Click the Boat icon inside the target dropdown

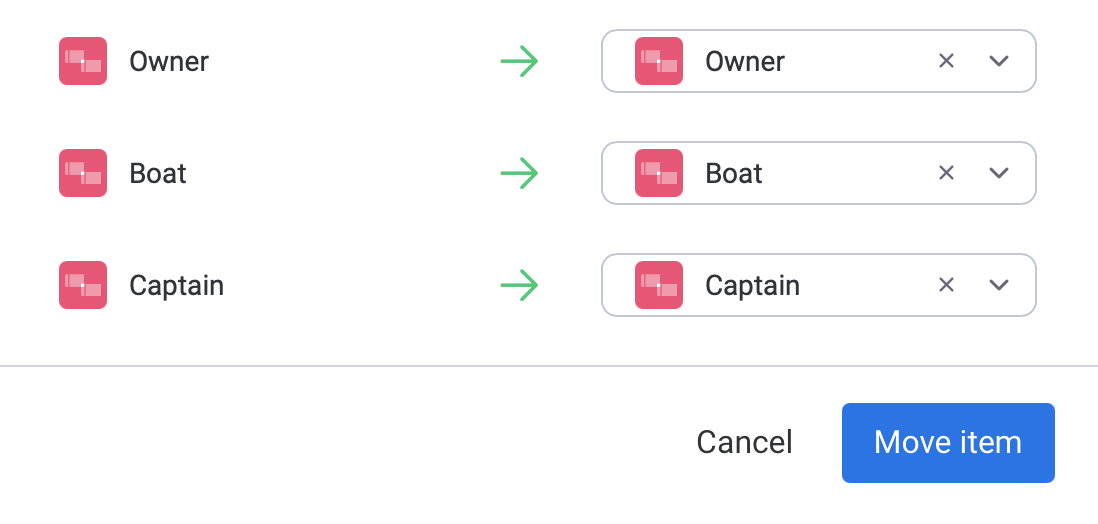pyautogui.click(x=659, y=173)
